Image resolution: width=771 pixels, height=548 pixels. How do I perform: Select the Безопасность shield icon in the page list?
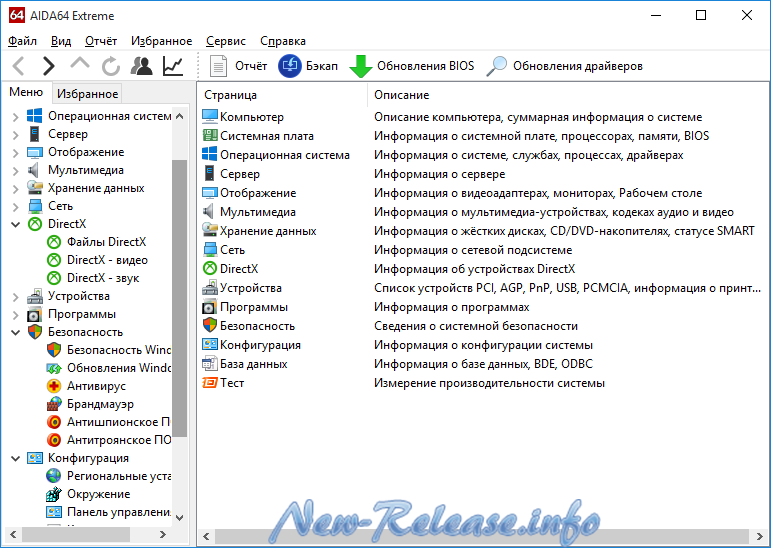[x=210, y=325]
